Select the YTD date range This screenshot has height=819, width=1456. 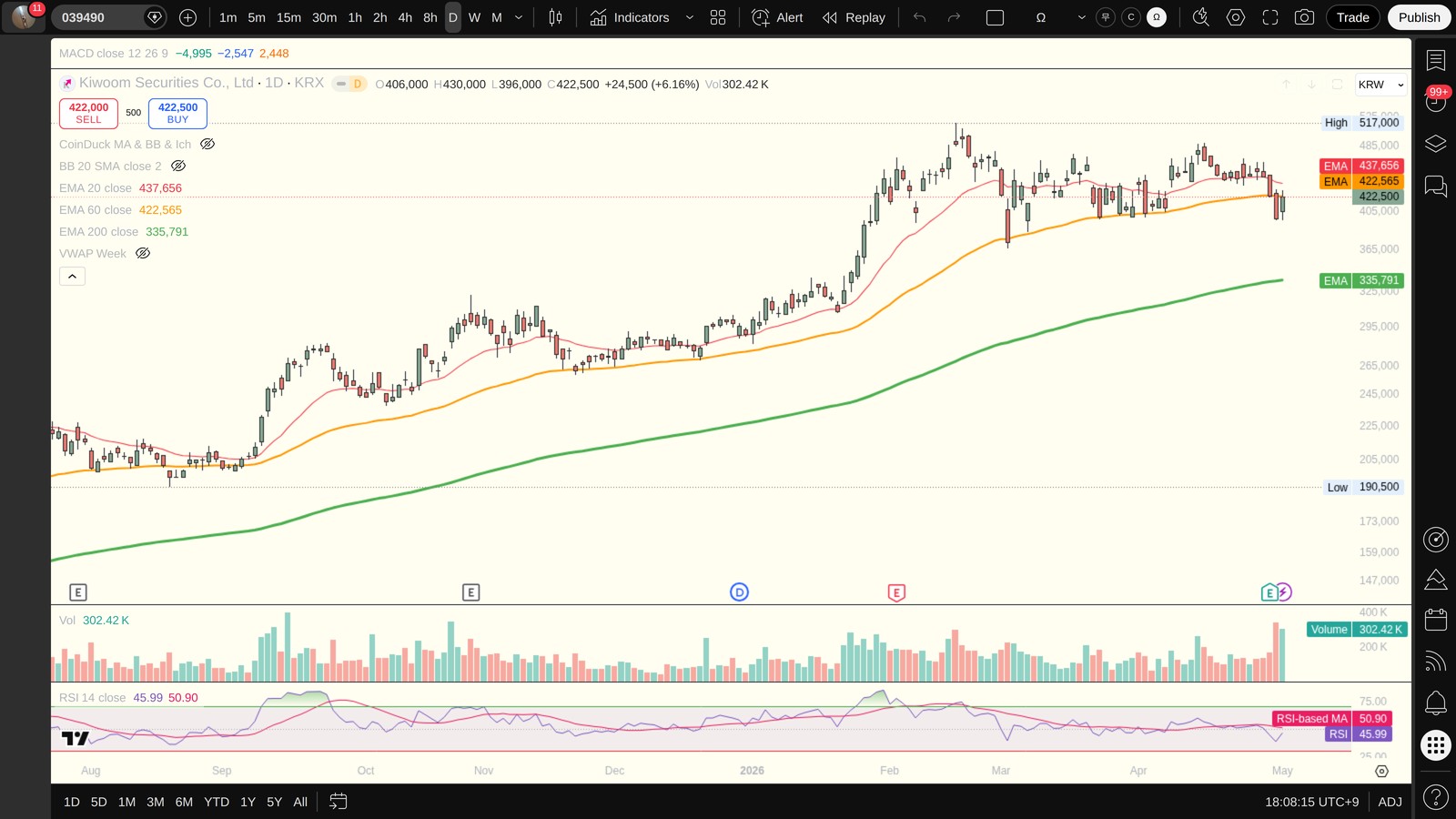coord(217,802)
